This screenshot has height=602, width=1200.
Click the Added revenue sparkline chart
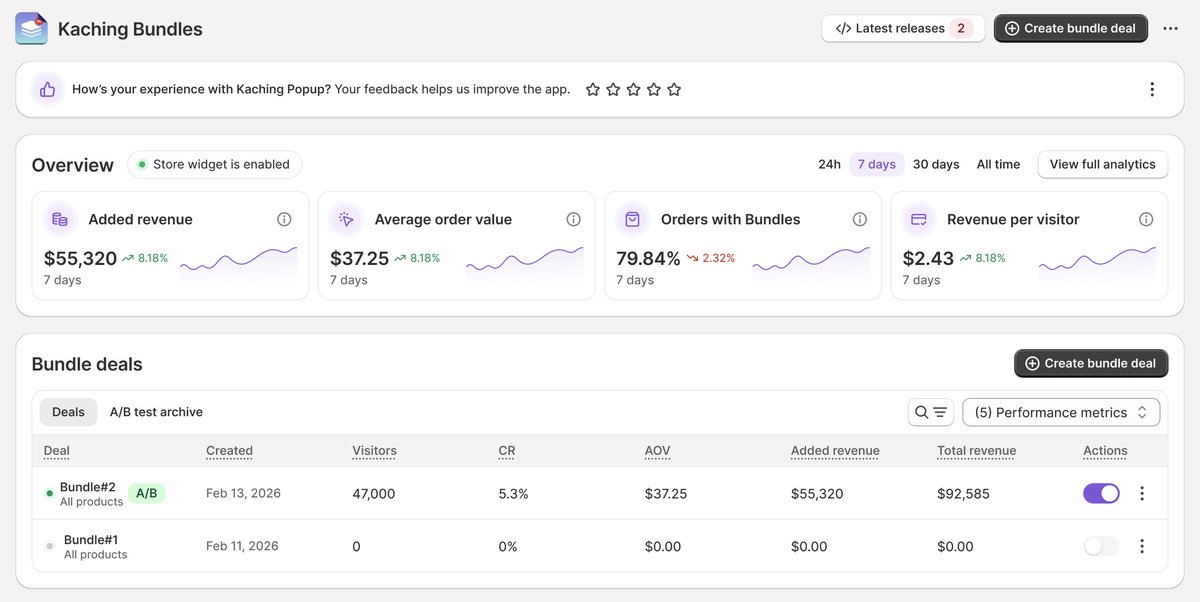[239, 265]
